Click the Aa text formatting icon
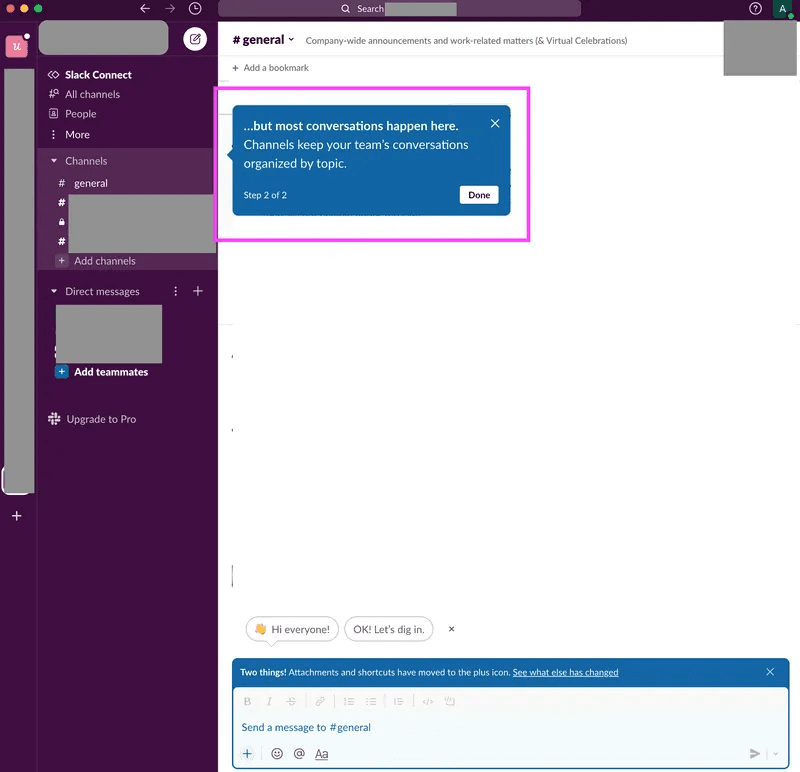The height and width of the screenshot is (772, 800). click(x=321, y=753)
